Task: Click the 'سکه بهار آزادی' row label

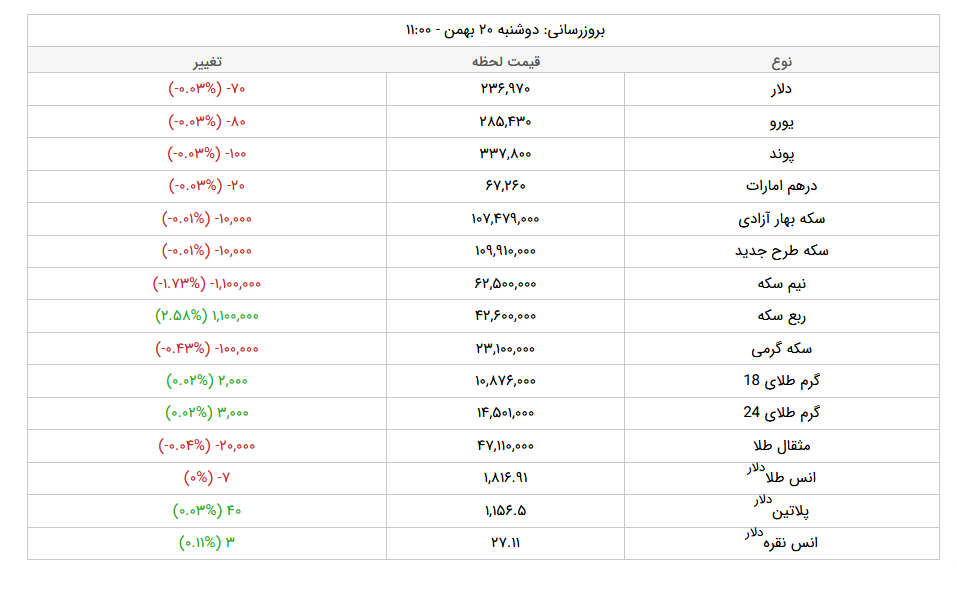Action: [x=781, y=219]
